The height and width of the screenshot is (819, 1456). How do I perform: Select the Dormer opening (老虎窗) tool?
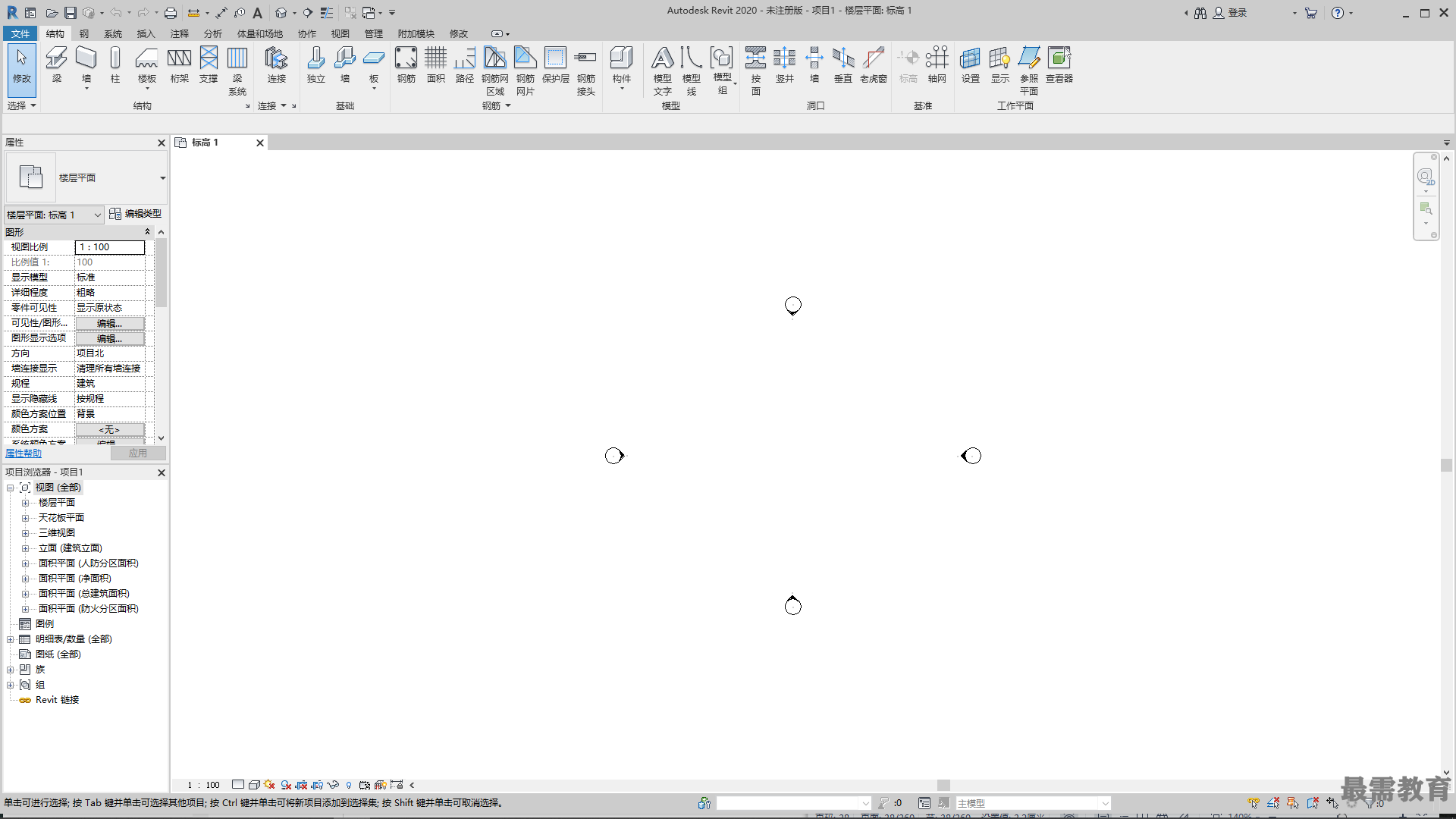(874, 65)
